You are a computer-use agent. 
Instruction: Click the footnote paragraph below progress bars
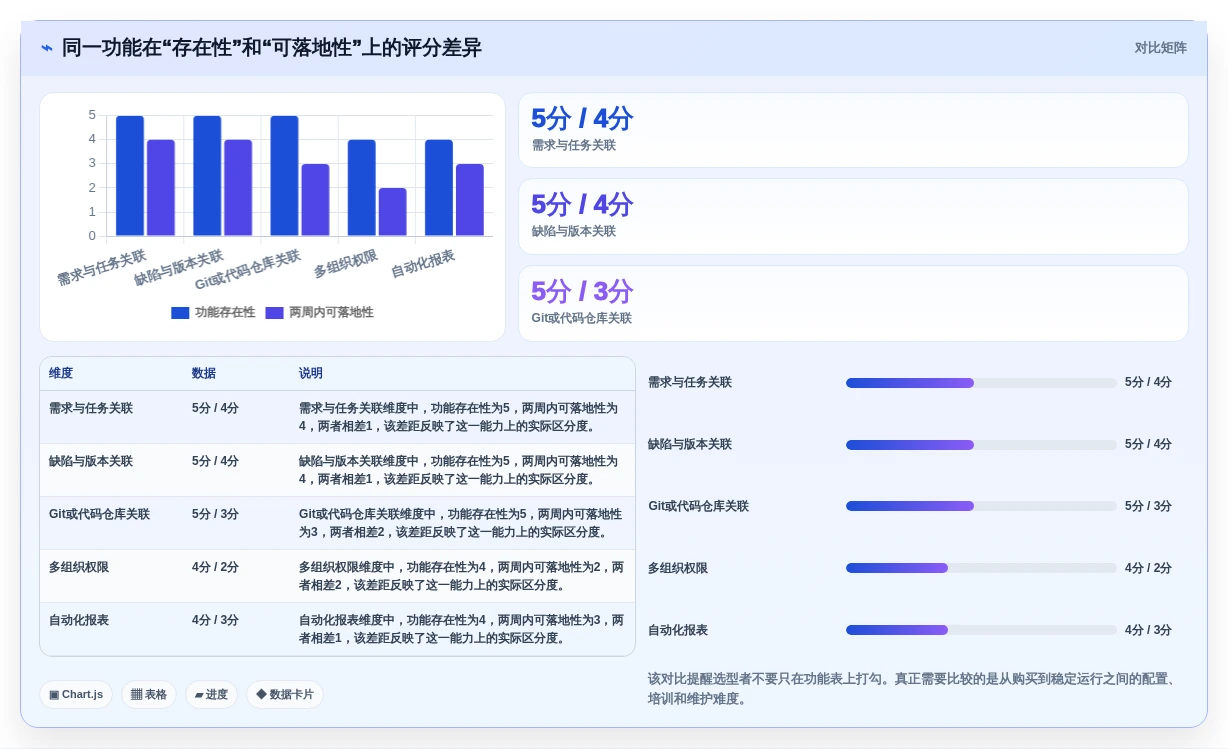click(x=912, y=689)
